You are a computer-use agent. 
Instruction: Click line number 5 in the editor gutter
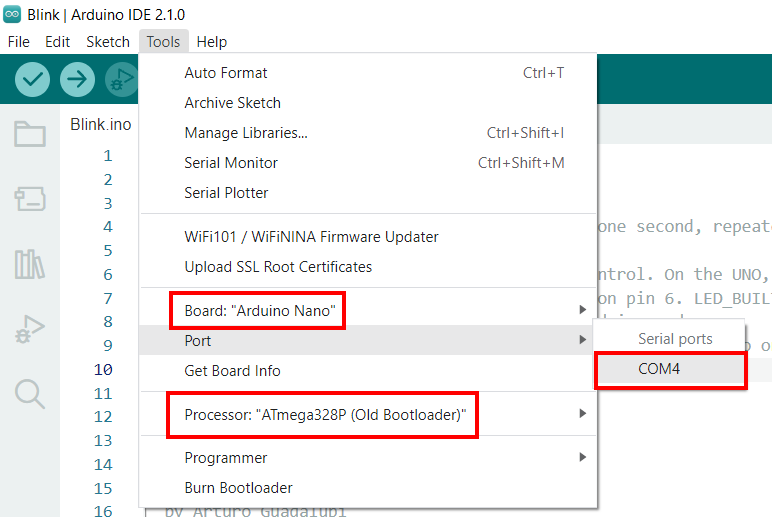pyautogui.click(x=108, y=251)
